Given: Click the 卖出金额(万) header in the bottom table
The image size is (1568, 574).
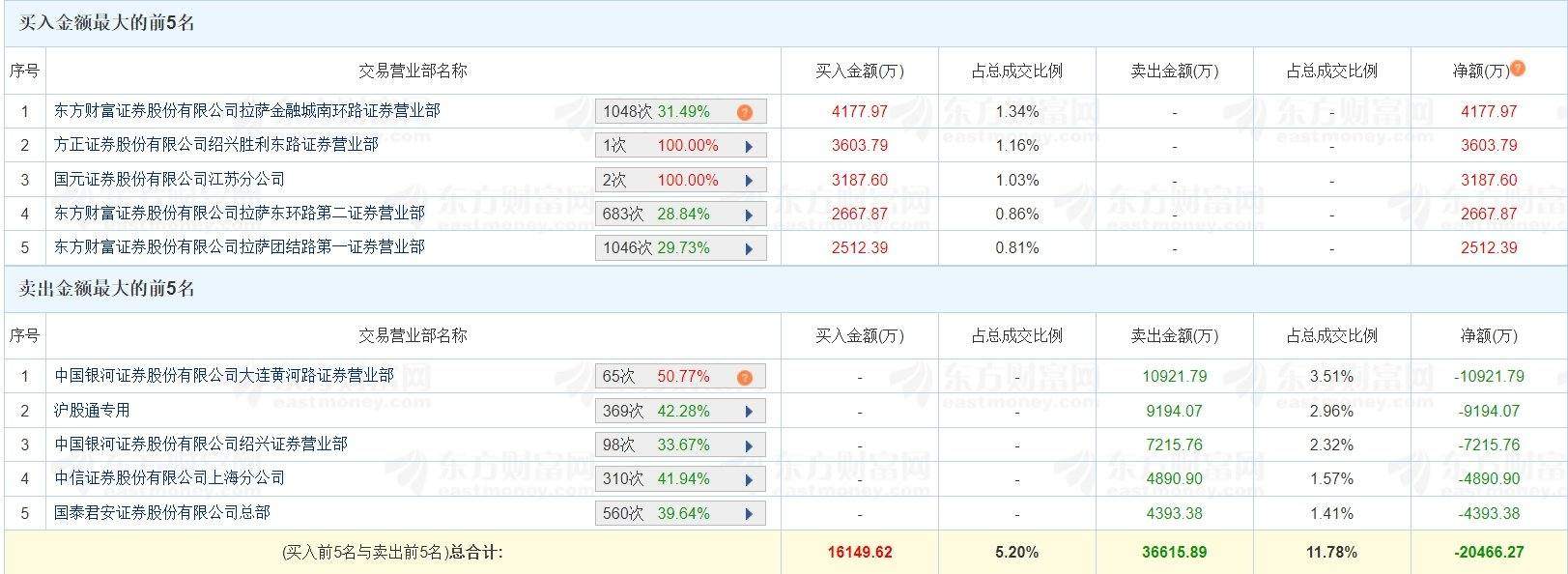Looking at the screenshot, I should [1175, 336].
